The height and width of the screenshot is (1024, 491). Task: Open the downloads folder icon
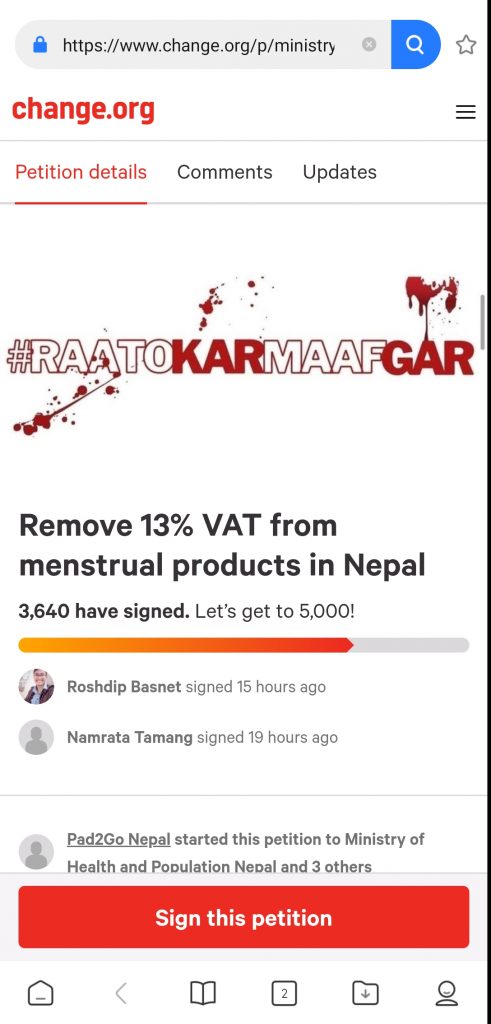coord(365,993)
